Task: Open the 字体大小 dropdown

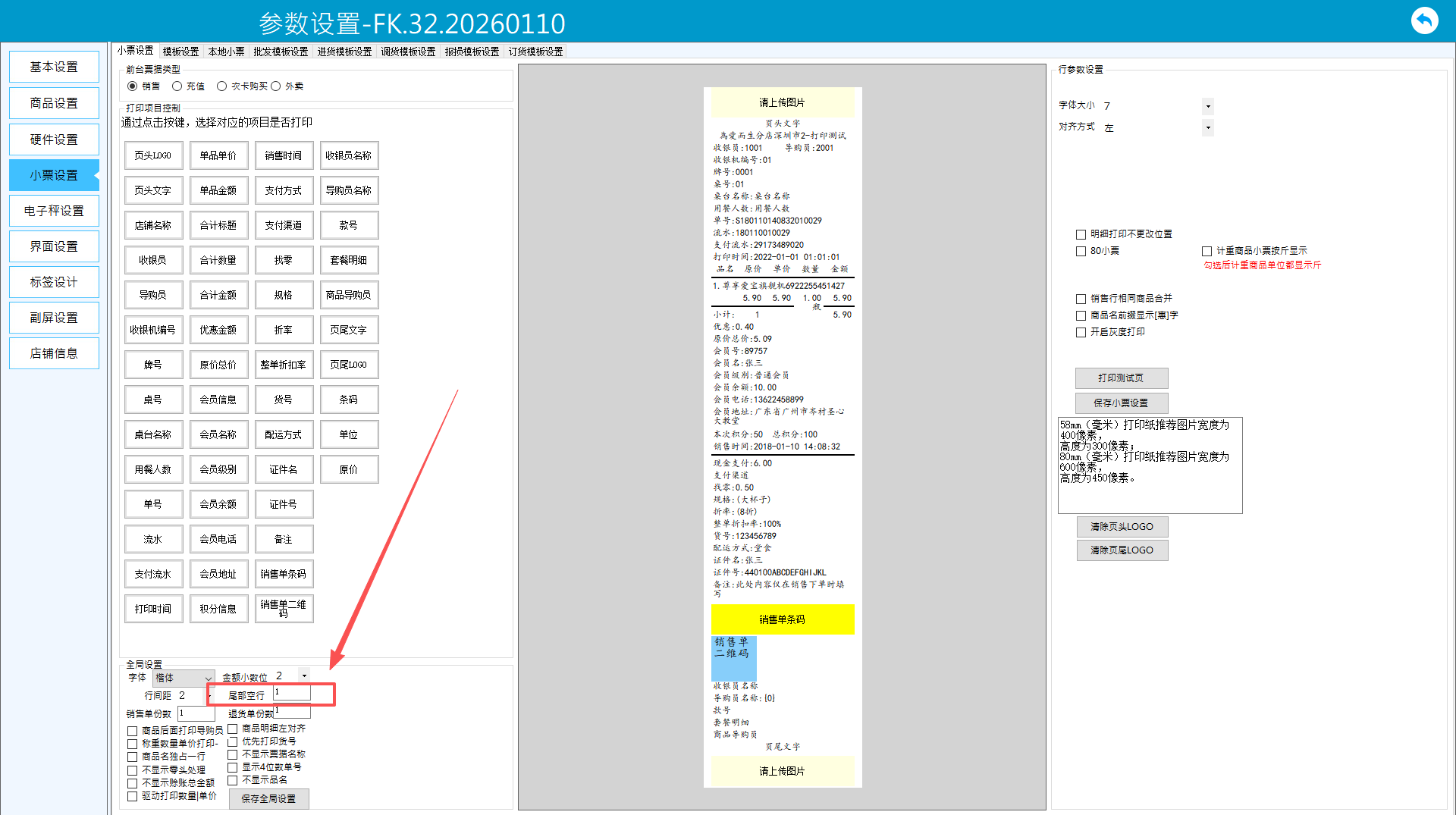Action: [1208, 106]
